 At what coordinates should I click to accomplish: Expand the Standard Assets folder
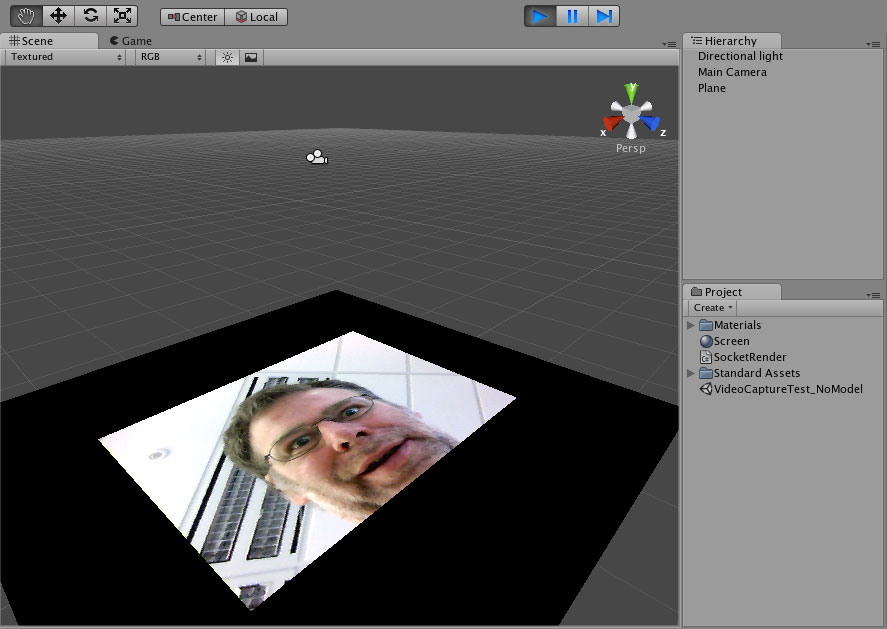(691, 373)
